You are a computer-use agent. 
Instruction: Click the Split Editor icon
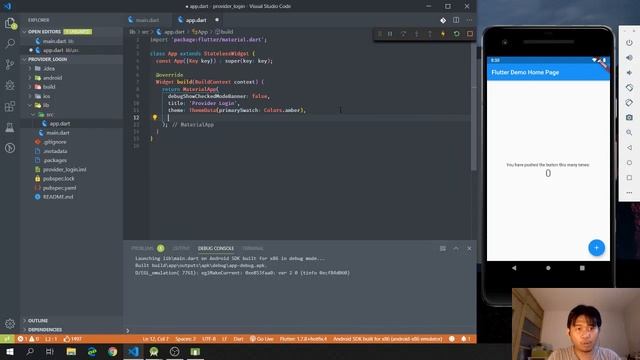pyautogui.click(x=456, y=20)
